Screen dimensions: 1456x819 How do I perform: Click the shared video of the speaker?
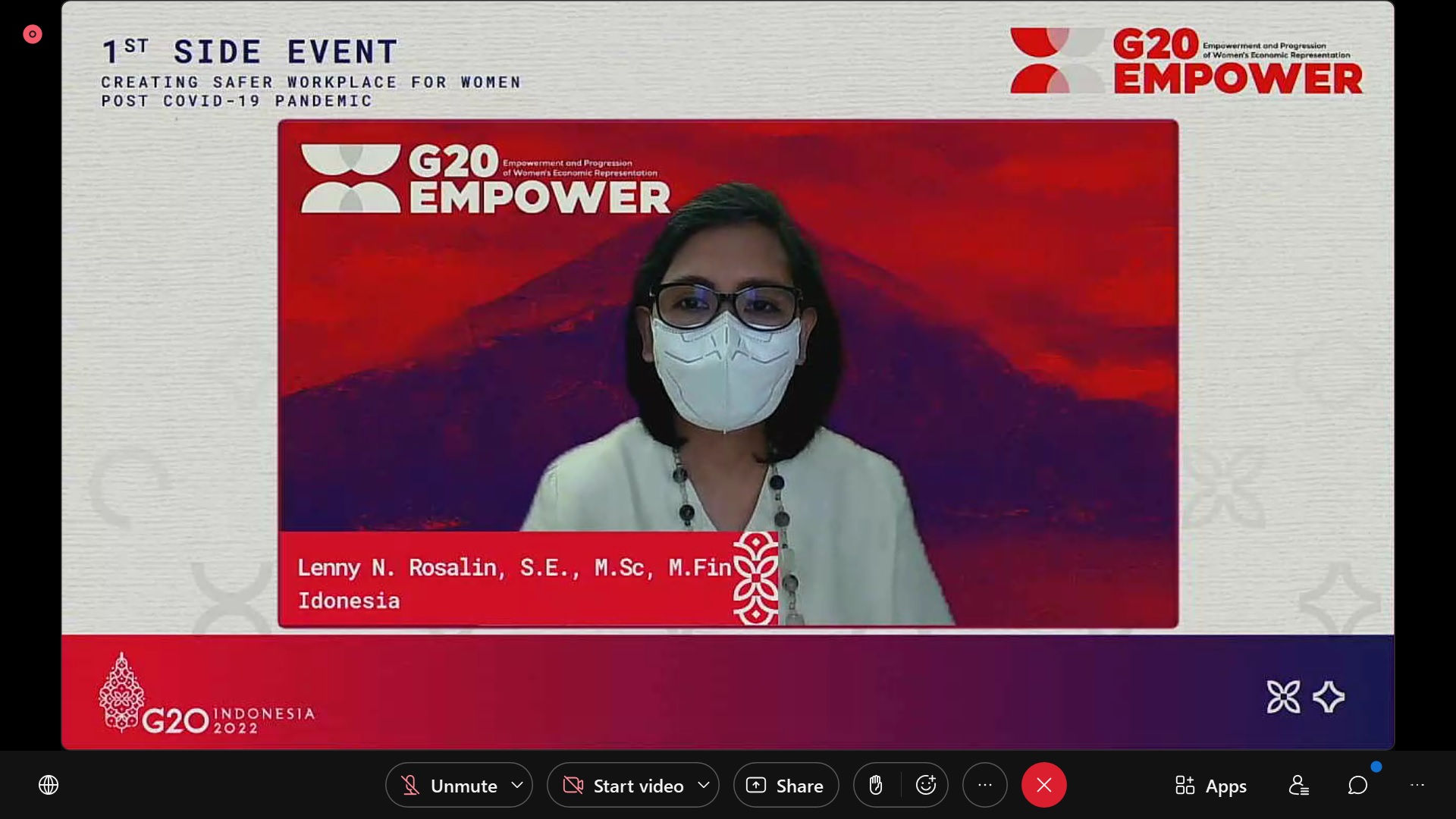click(x=728, y=373)
